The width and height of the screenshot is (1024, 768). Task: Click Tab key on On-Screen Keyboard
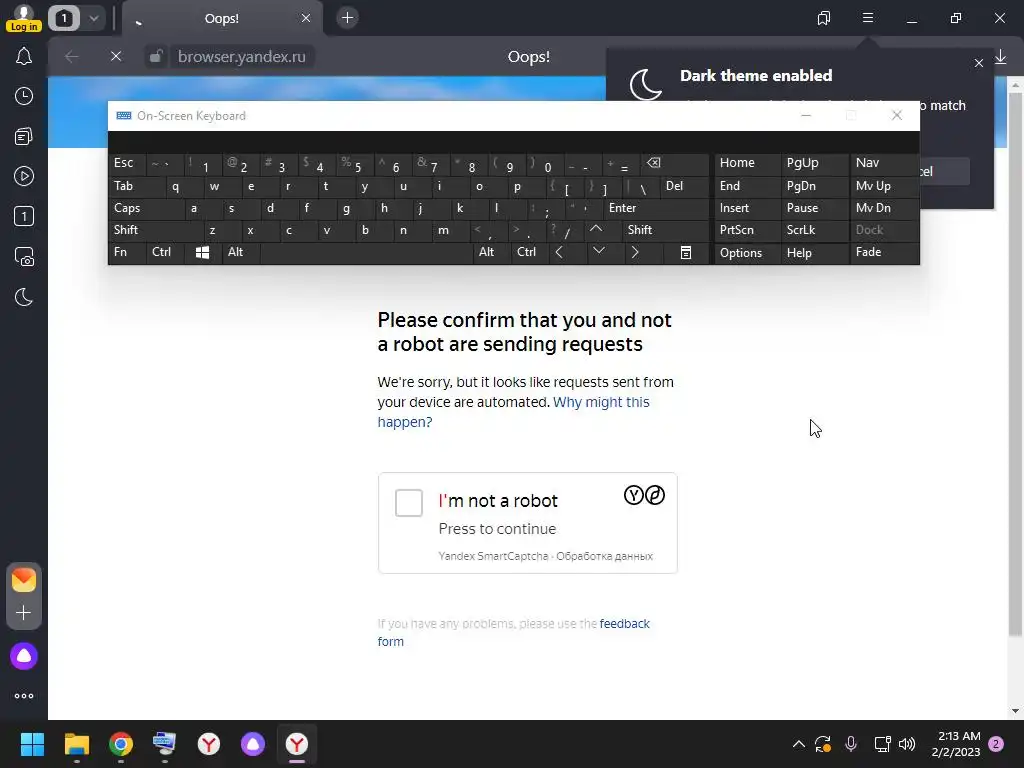click(136, 186)
